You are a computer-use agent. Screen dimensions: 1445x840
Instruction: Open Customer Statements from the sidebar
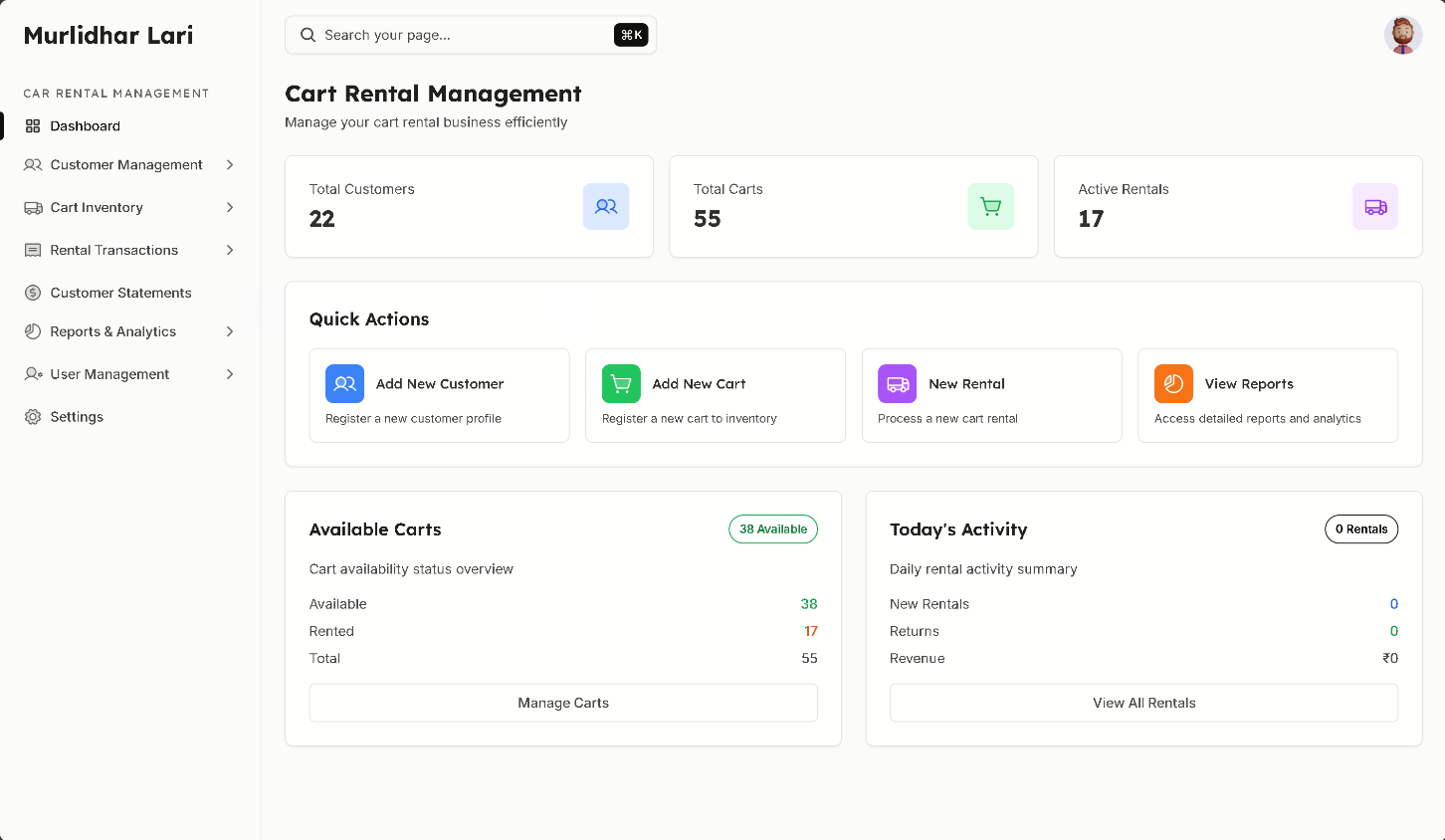coord(120,293)
